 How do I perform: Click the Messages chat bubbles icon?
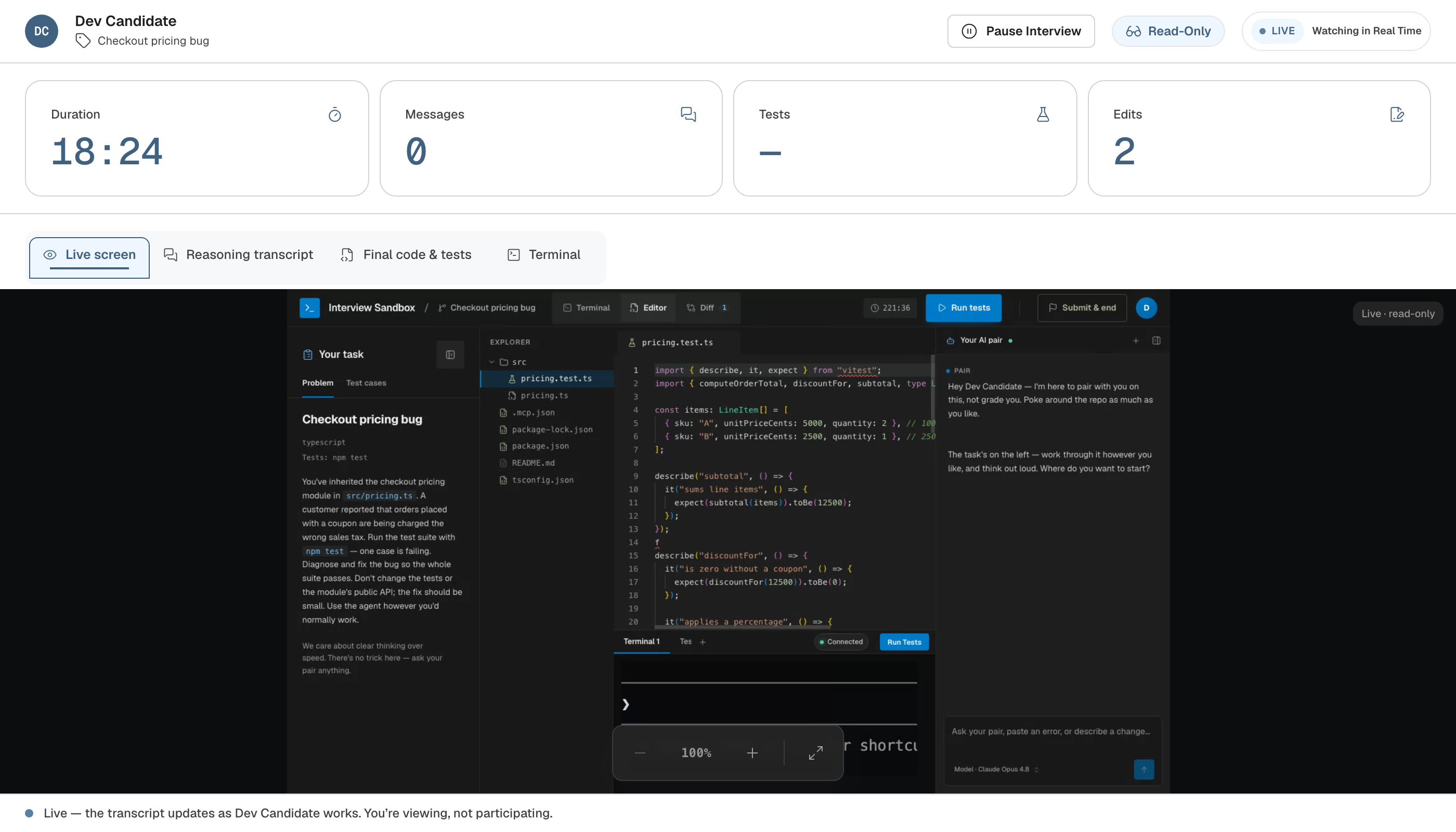688,114
